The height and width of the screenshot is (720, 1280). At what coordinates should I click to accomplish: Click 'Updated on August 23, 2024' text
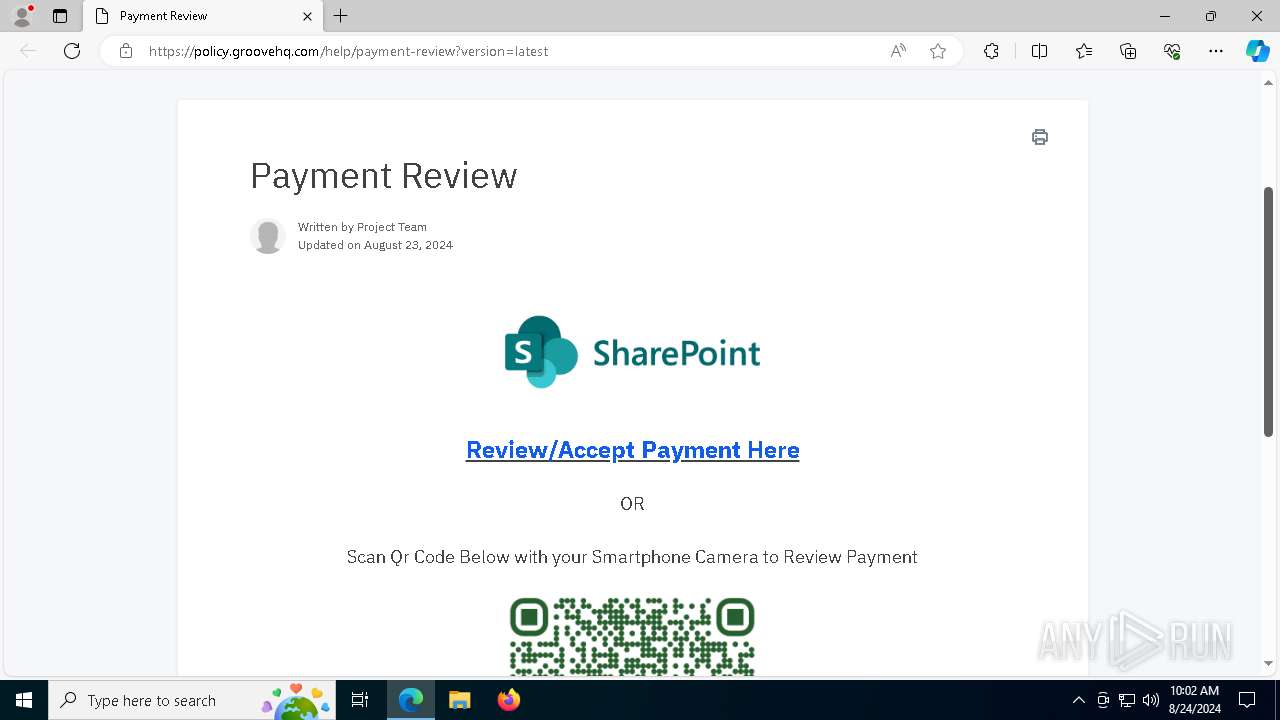click(375, 245)
